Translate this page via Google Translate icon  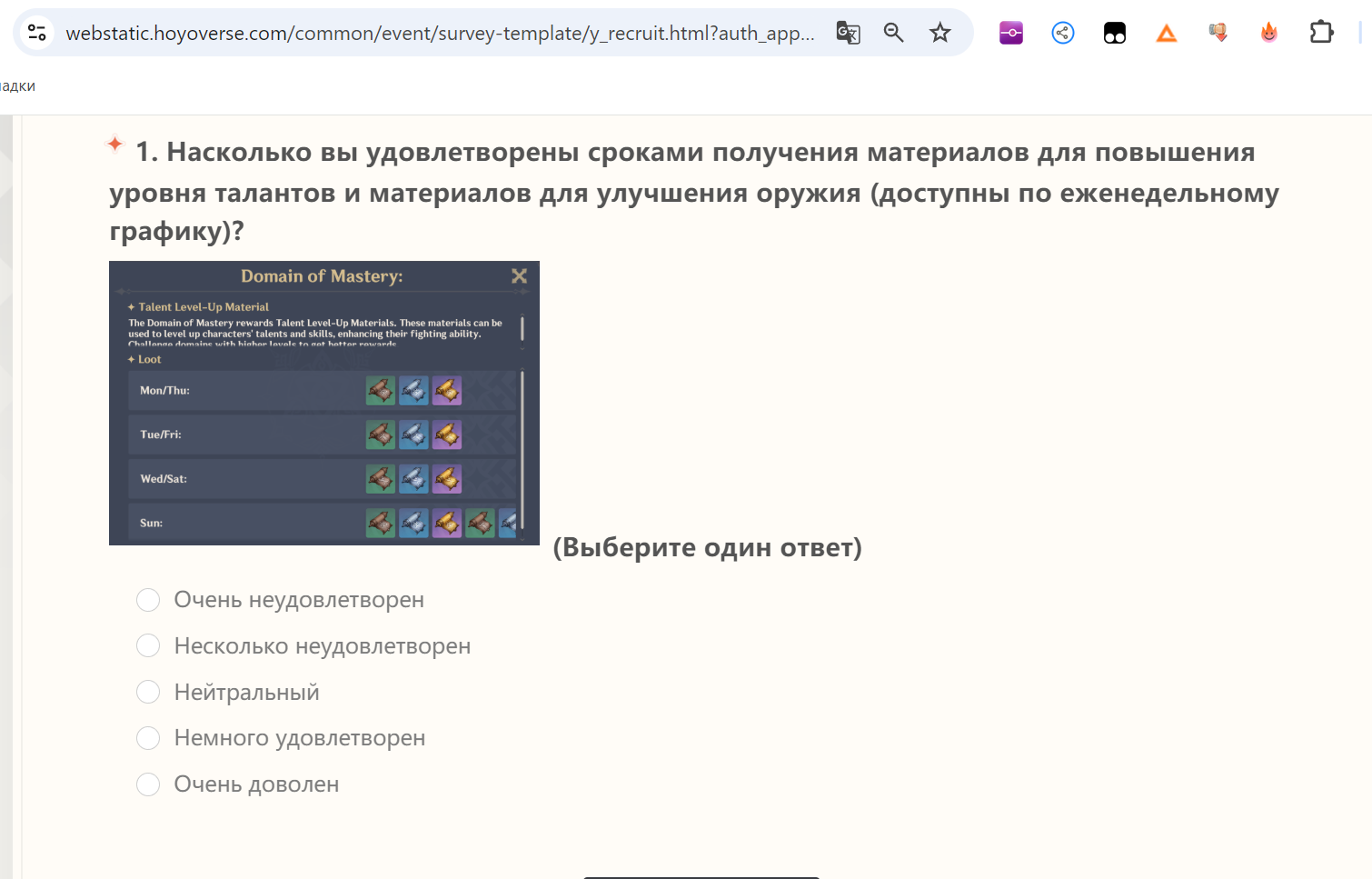848,33
